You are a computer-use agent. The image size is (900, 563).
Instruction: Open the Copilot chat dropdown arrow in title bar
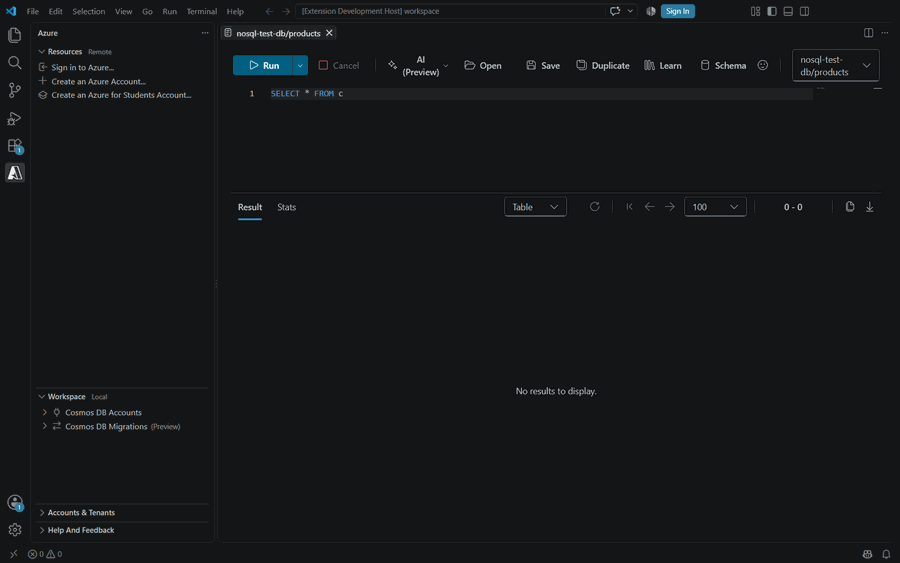630,11
